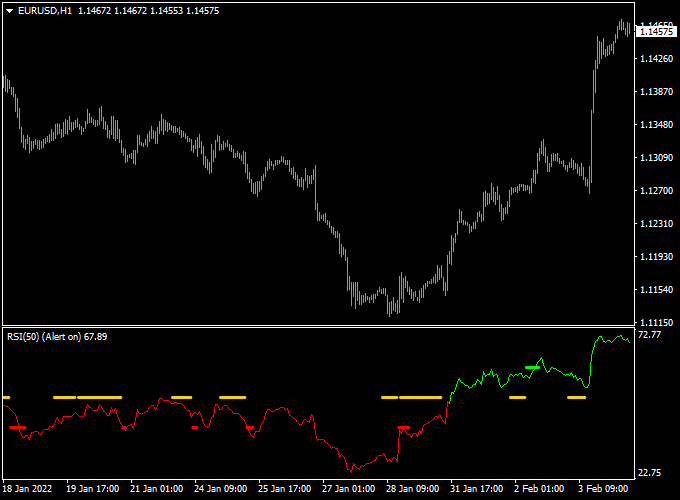Click the 28 Jan 09:00 time label

coord(412,489)
